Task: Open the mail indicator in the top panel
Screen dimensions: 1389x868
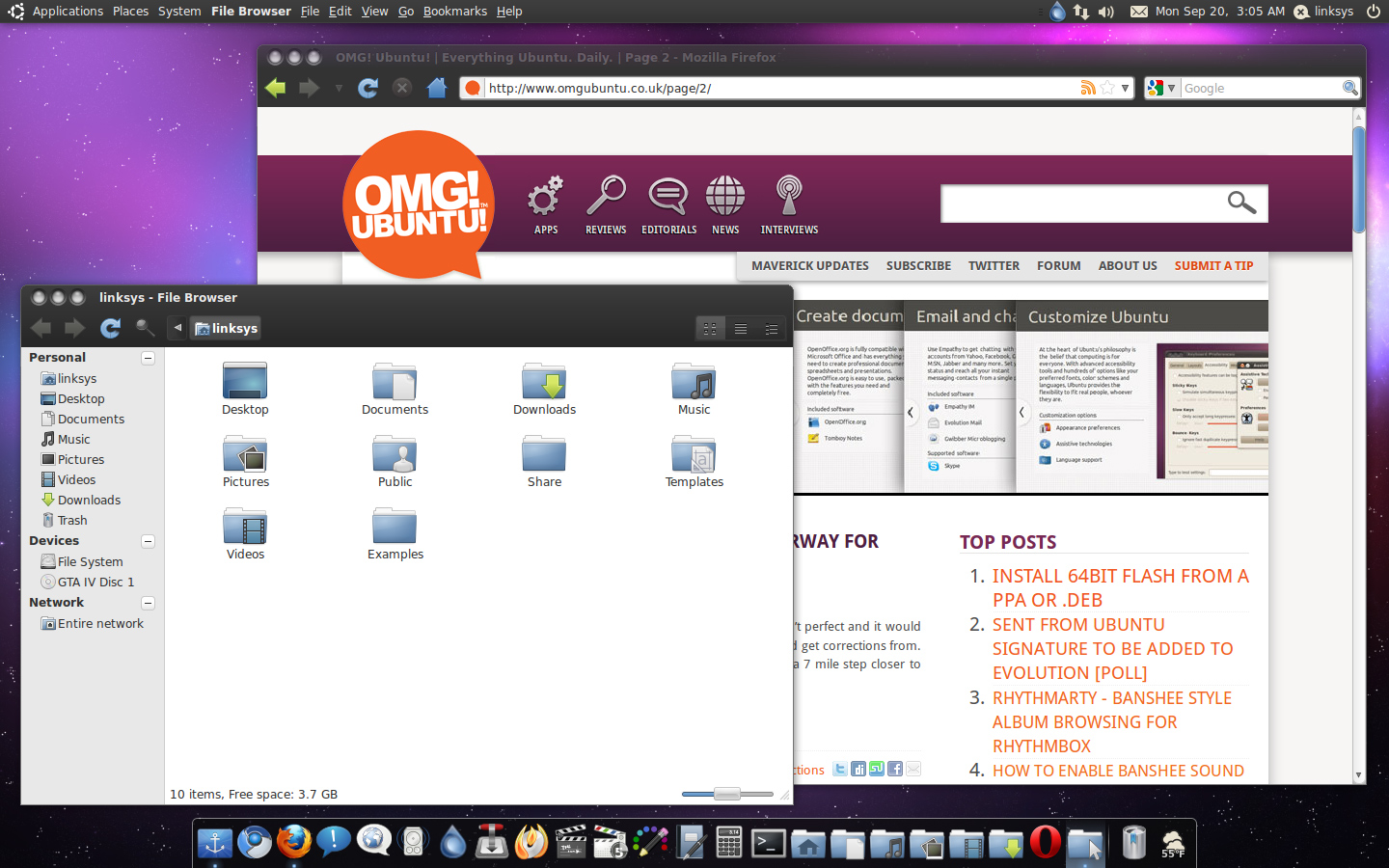Action: coord(1139,12)
